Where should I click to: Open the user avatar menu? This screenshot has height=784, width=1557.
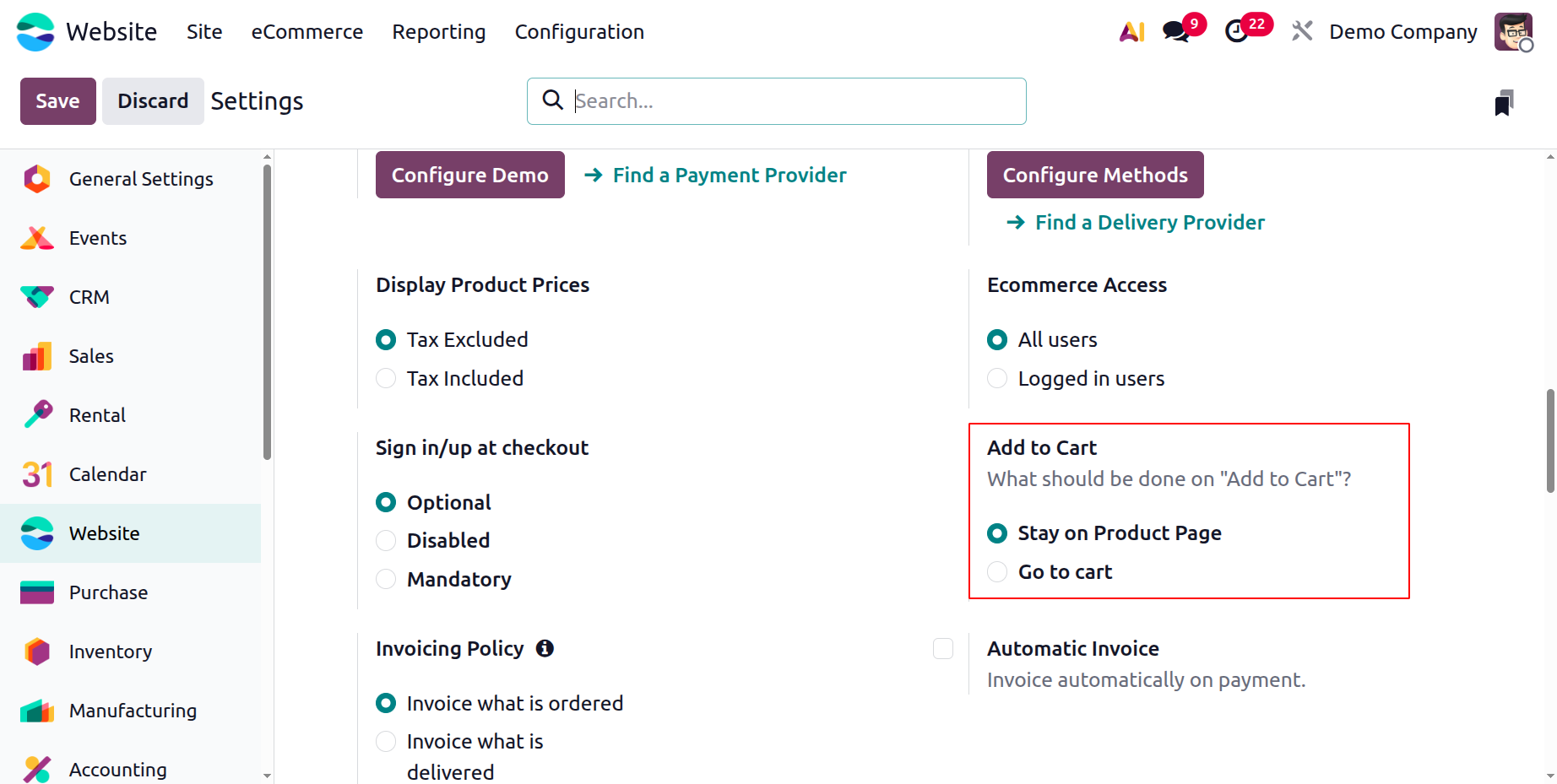coord(1512,32)
